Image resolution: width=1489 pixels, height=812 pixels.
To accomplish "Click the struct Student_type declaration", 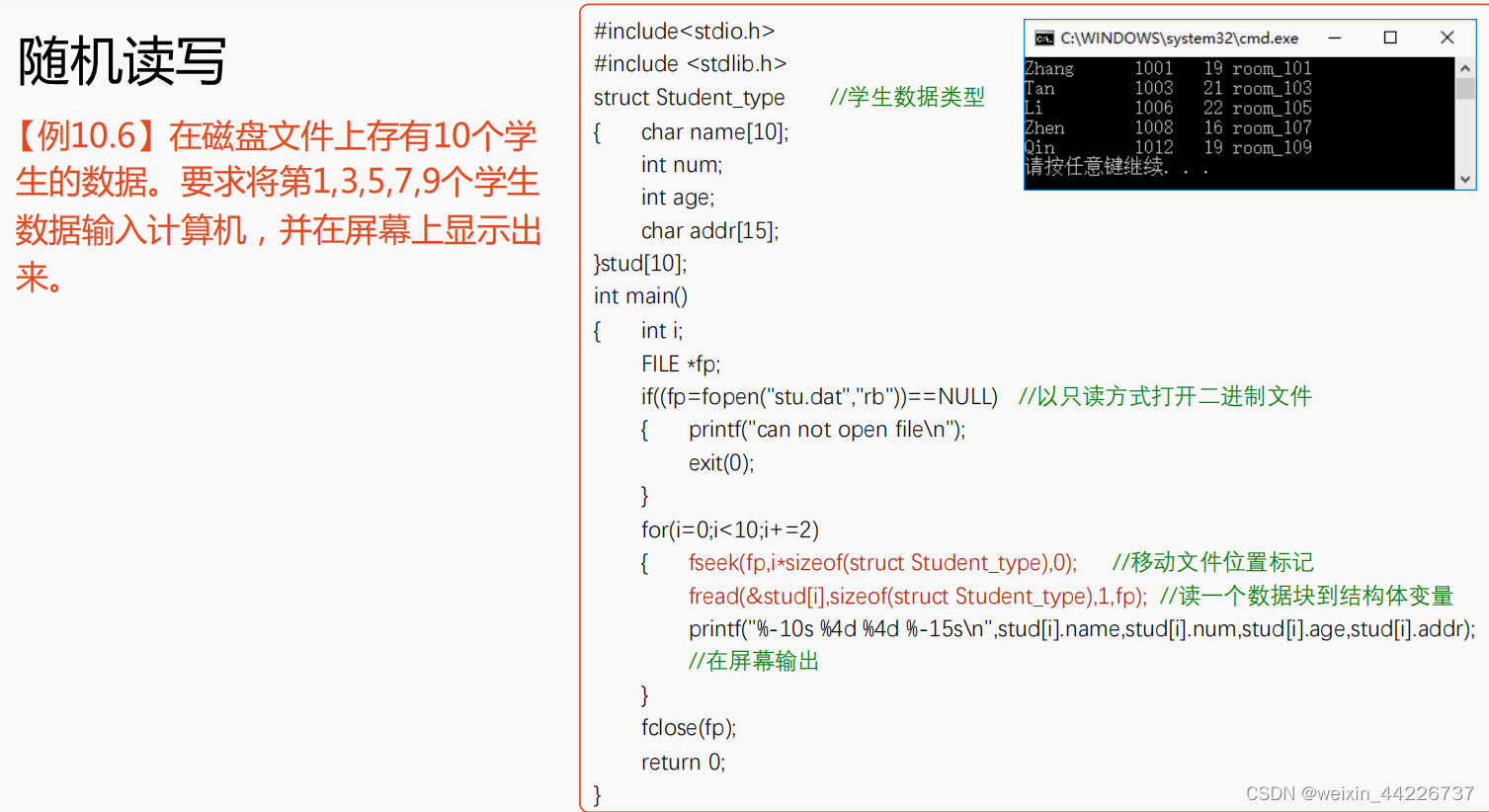I will pyautogui.click(x=689, y=98).
